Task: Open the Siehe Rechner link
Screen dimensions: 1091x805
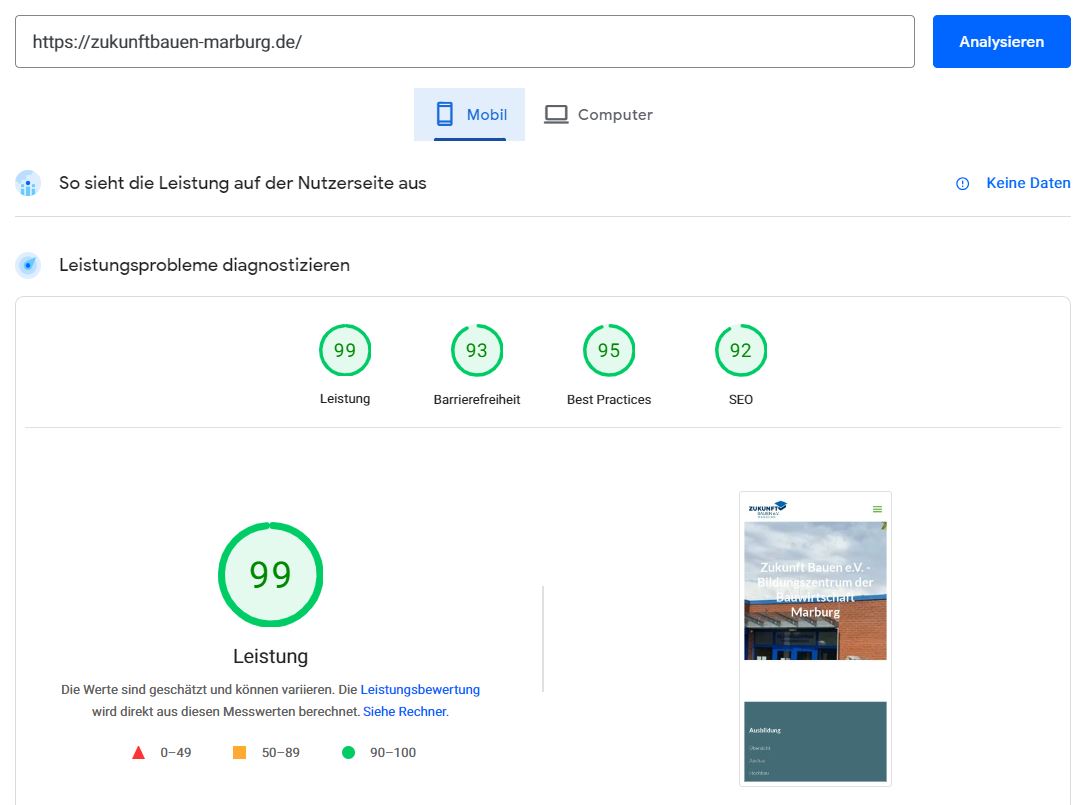Action: click(x=404, y=712)
